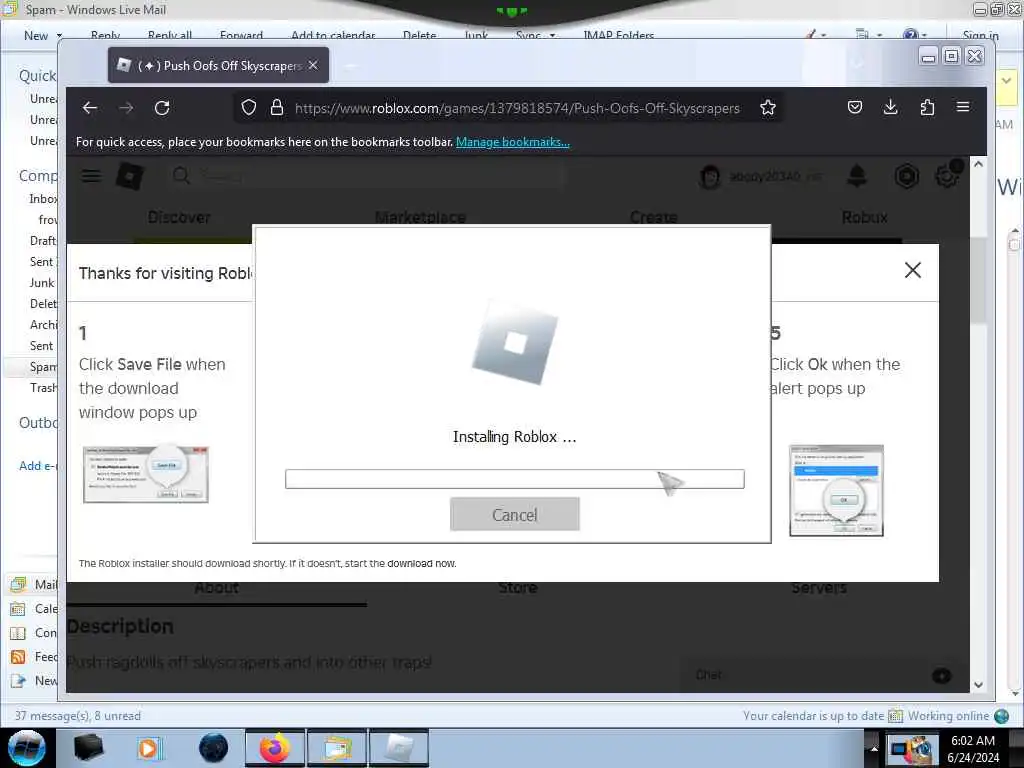Open the Pocket save icon

(855, 107)
